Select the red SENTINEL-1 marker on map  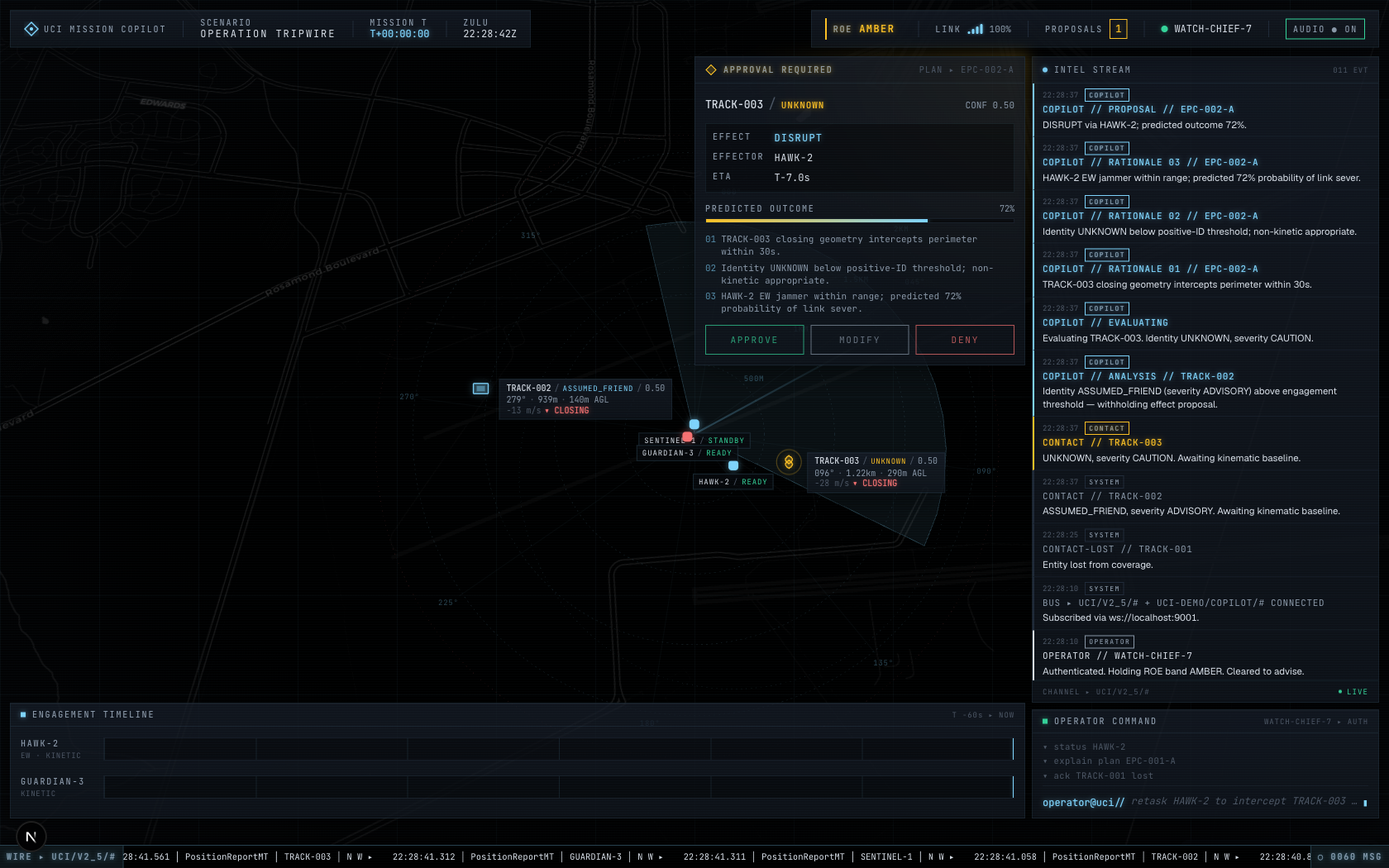coord(687,436)
